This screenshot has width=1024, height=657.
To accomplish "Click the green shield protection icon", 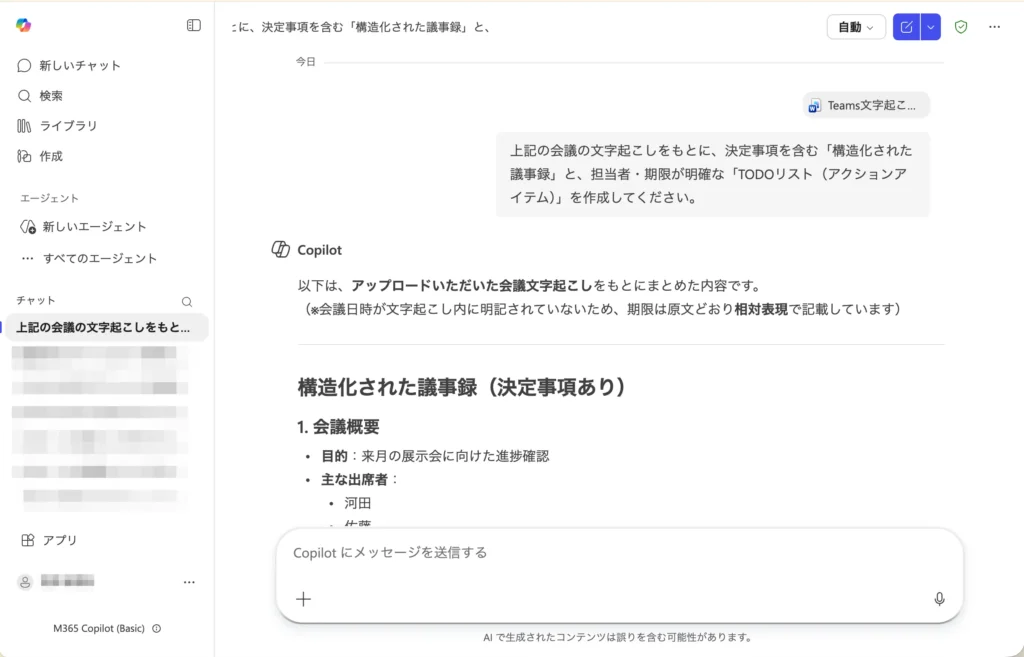I will click(961, 27).
